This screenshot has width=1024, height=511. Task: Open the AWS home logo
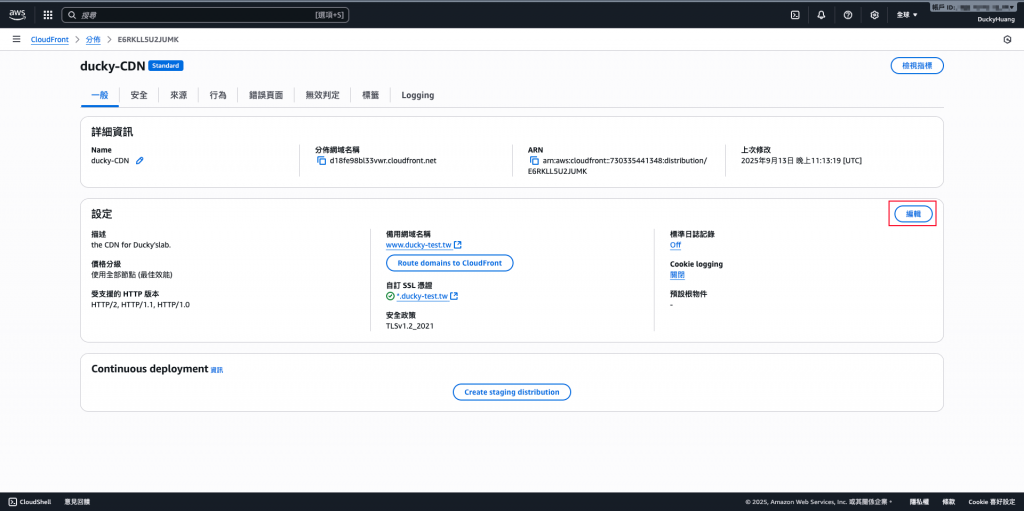[x=17, y=14]
